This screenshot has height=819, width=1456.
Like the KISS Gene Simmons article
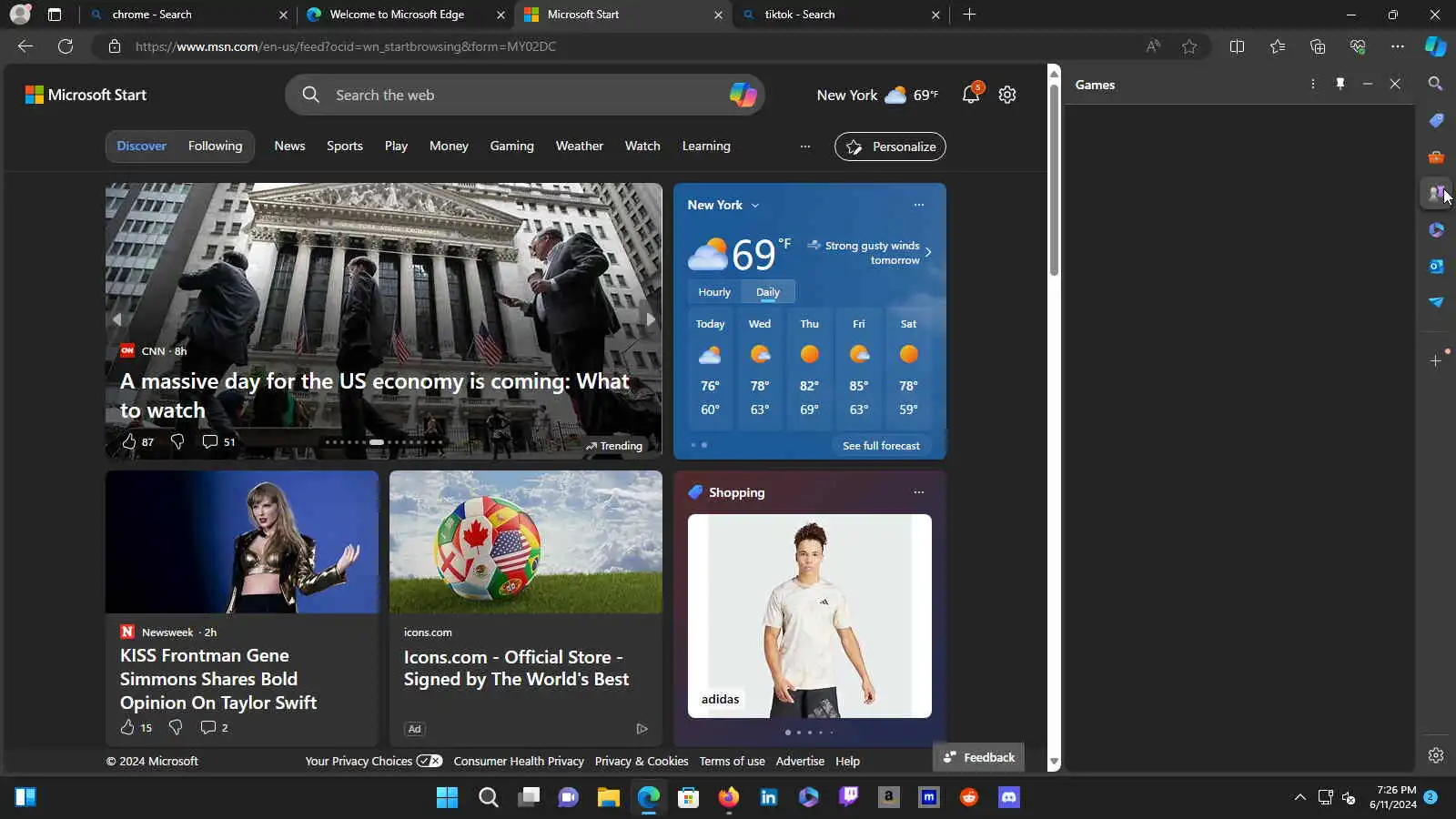[x=127, y=727]
